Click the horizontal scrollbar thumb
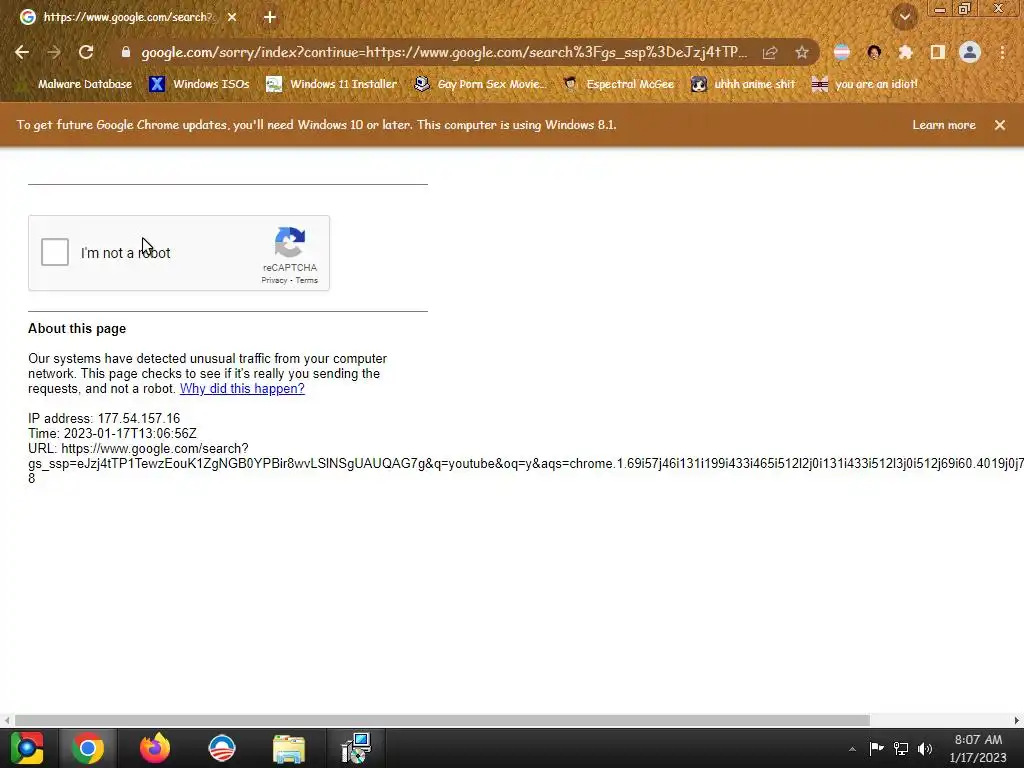The height and width of the screenshot is (768, 1024). (442, 720)
